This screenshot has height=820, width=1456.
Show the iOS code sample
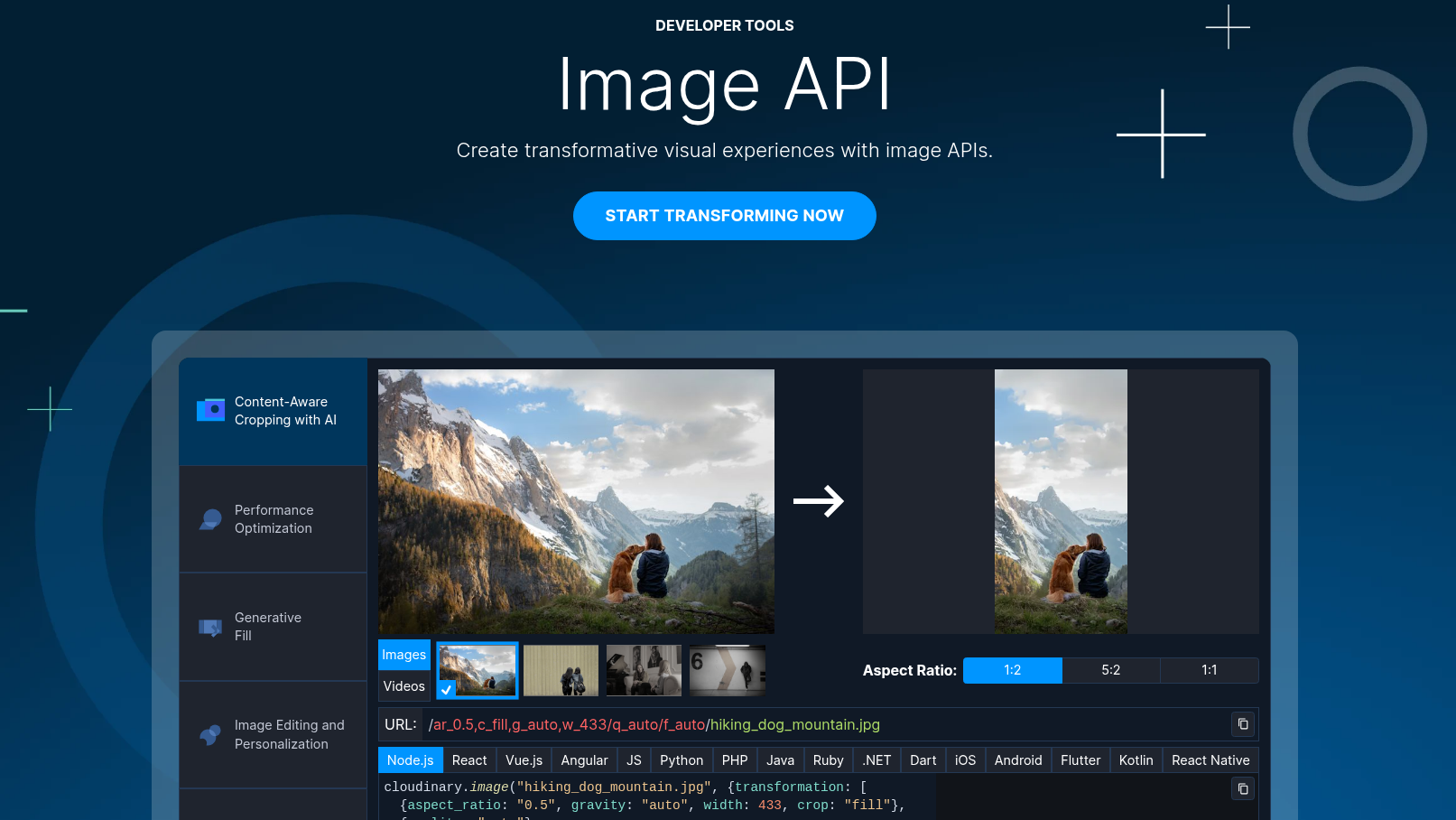click(966, 760)
